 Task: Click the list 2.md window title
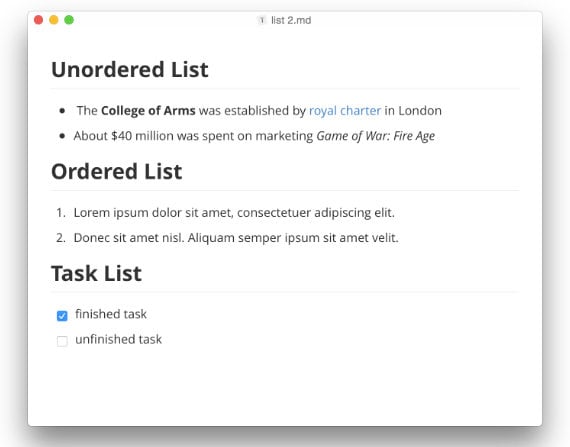tap(291, 20)
